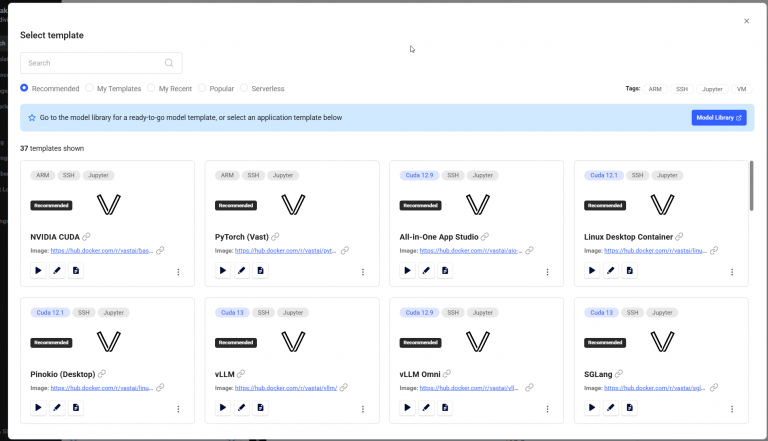Click the template list vertical scrollbar
The image size is (768, 441).
pos(751,186)
